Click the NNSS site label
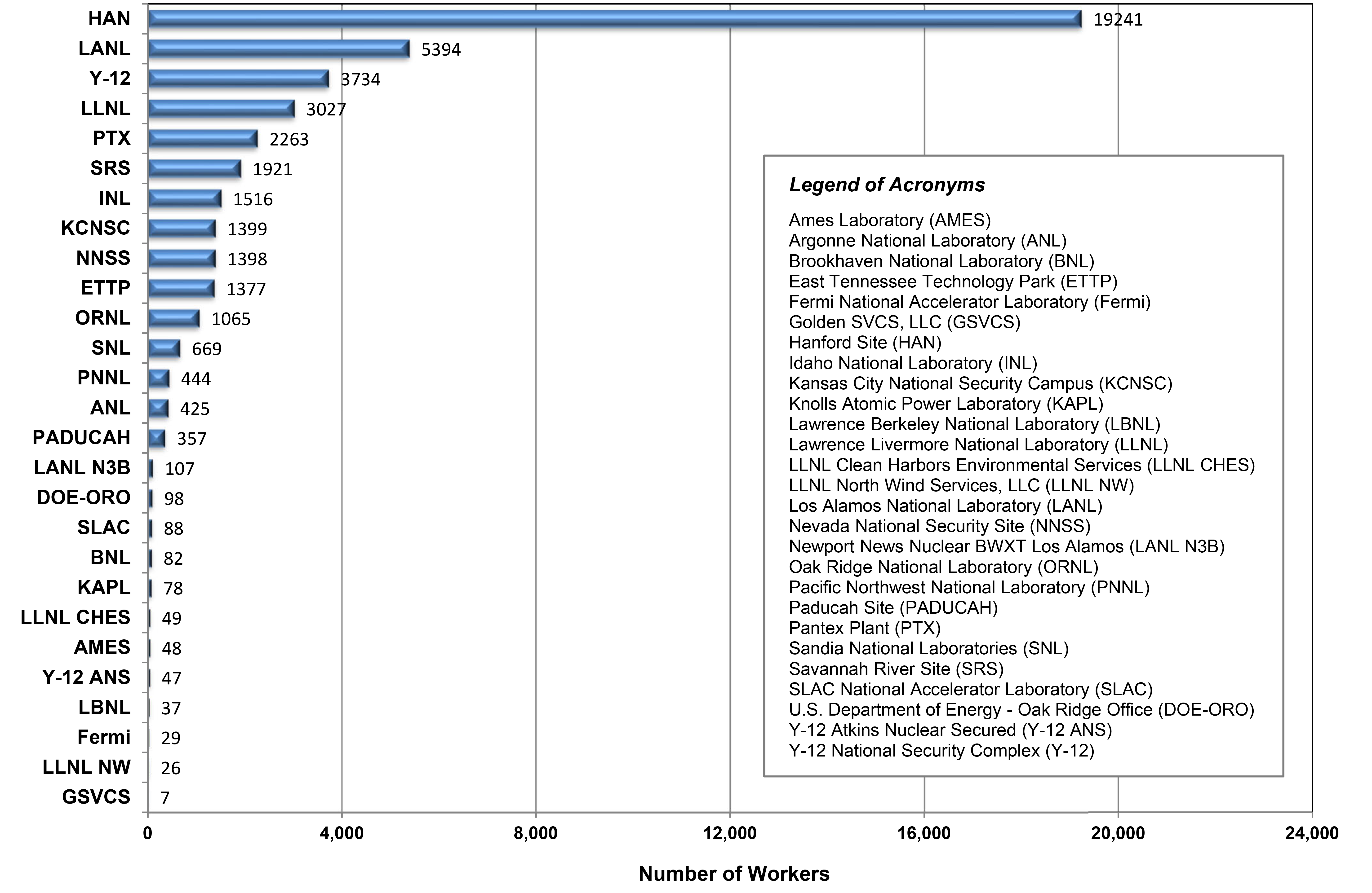The image size is (1372, 893). (103, 258)
